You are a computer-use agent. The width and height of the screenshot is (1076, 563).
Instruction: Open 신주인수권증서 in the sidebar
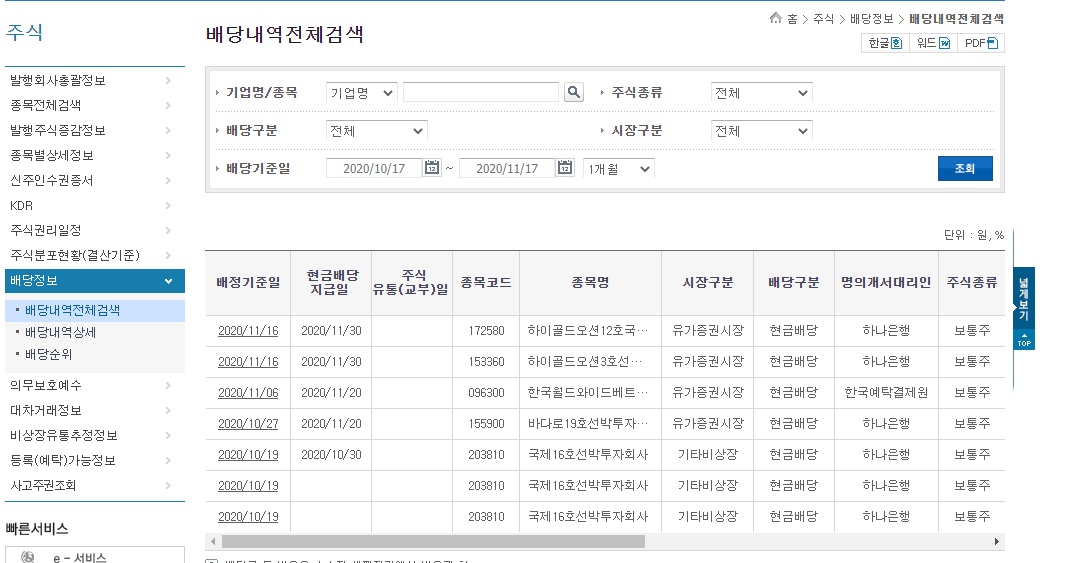tap(51, 180)
